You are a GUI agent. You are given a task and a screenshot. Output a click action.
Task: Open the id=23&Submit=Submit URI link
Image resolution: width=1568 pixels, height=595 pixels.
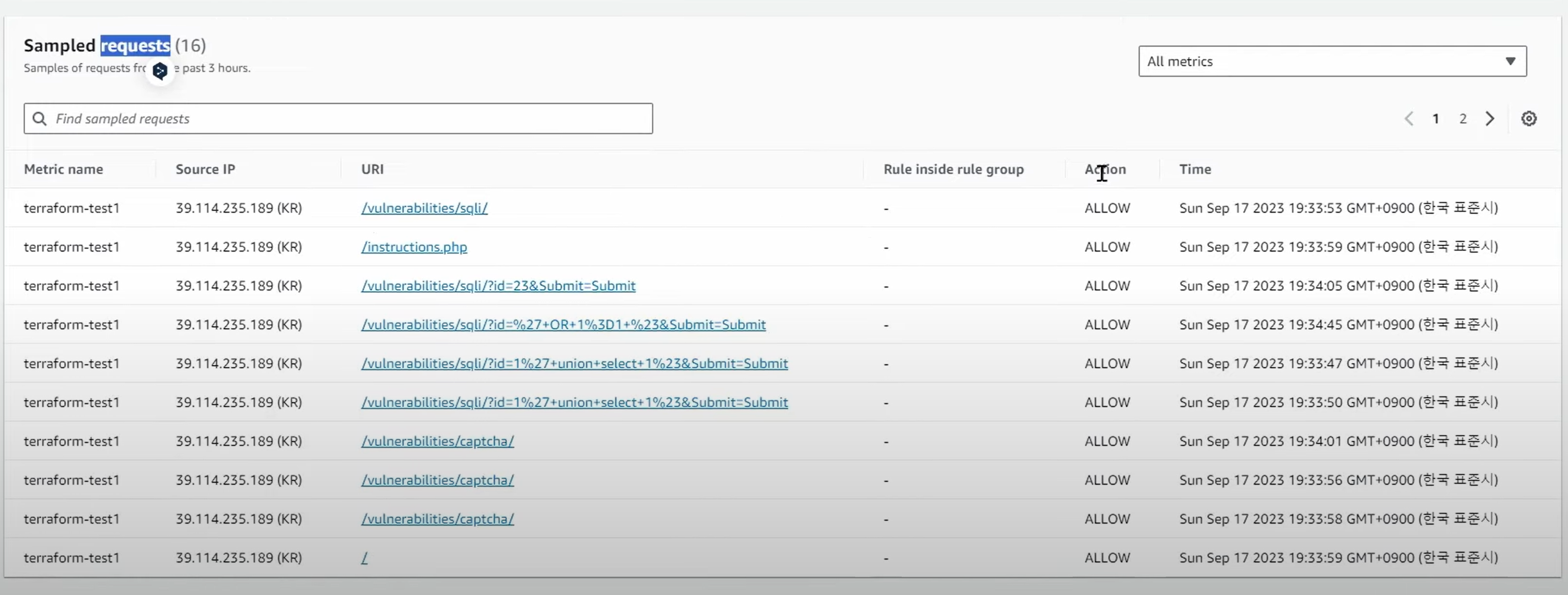coord(498,286)
